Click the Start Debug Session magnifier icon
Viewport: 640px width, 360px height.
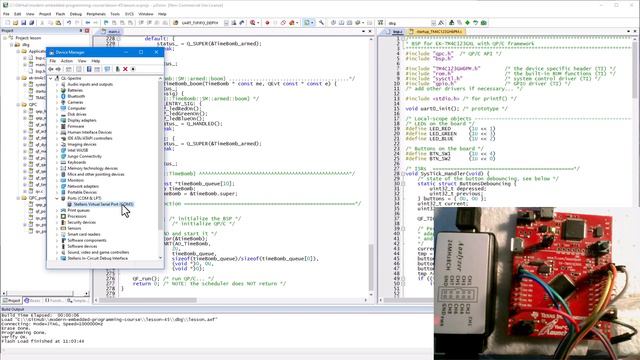coord(253,23)
